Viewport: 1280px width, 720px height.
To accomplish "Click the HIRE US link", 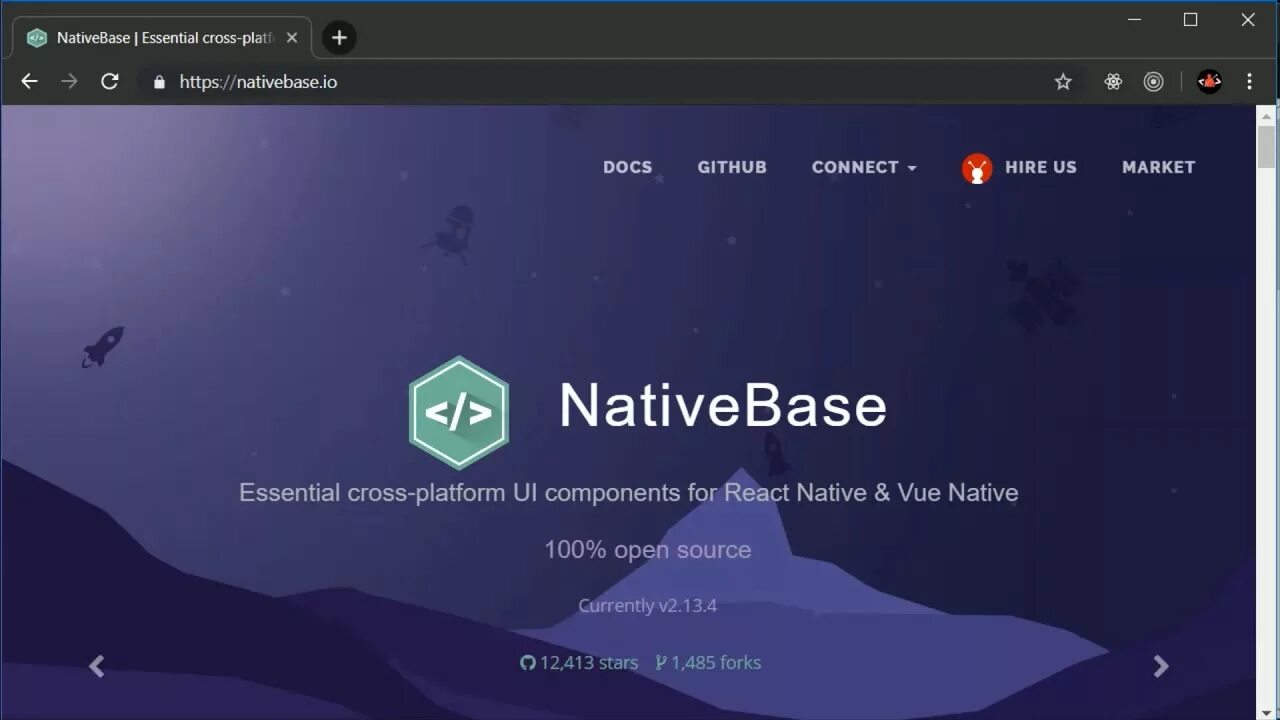I will coord(1040,167).
